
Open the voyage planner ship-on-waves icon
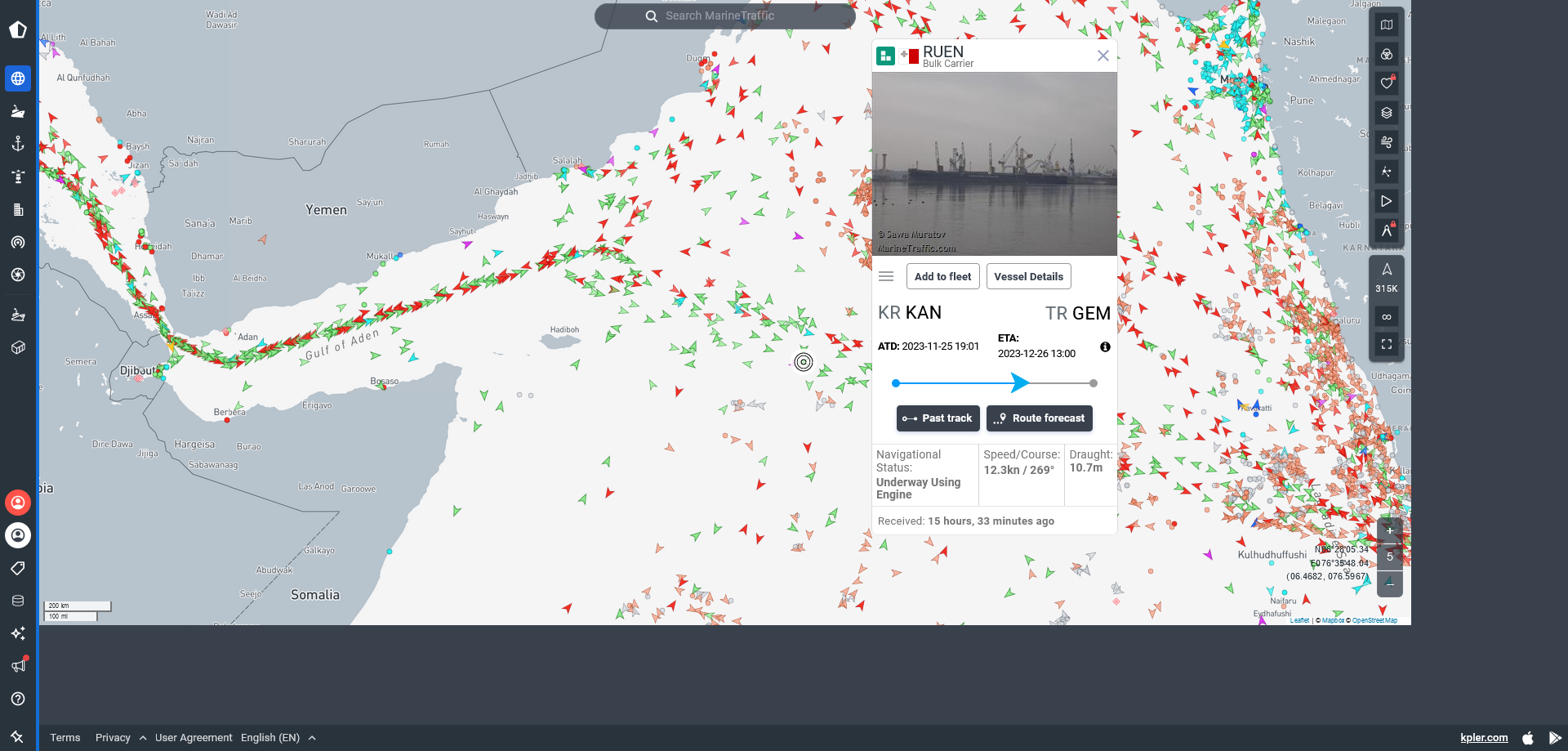pyautogui.click(x=18, y=315)
